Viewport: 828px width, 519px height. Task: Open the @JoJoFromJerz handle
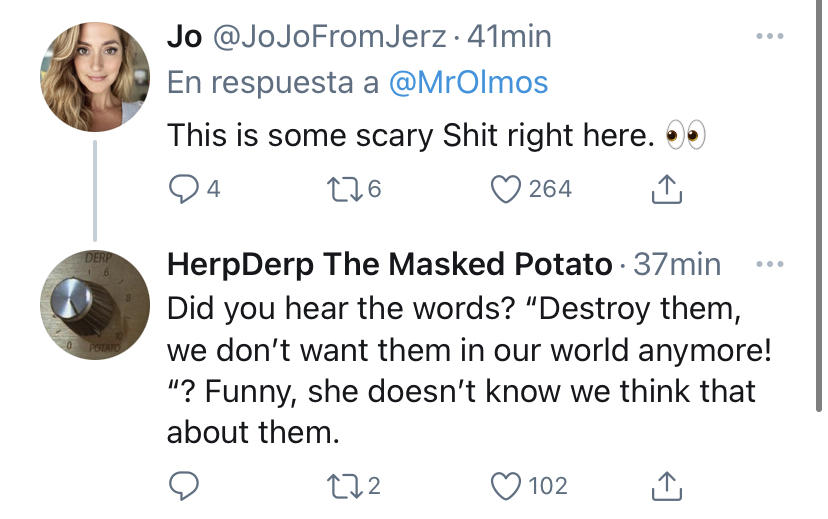[x=330, y=37]
